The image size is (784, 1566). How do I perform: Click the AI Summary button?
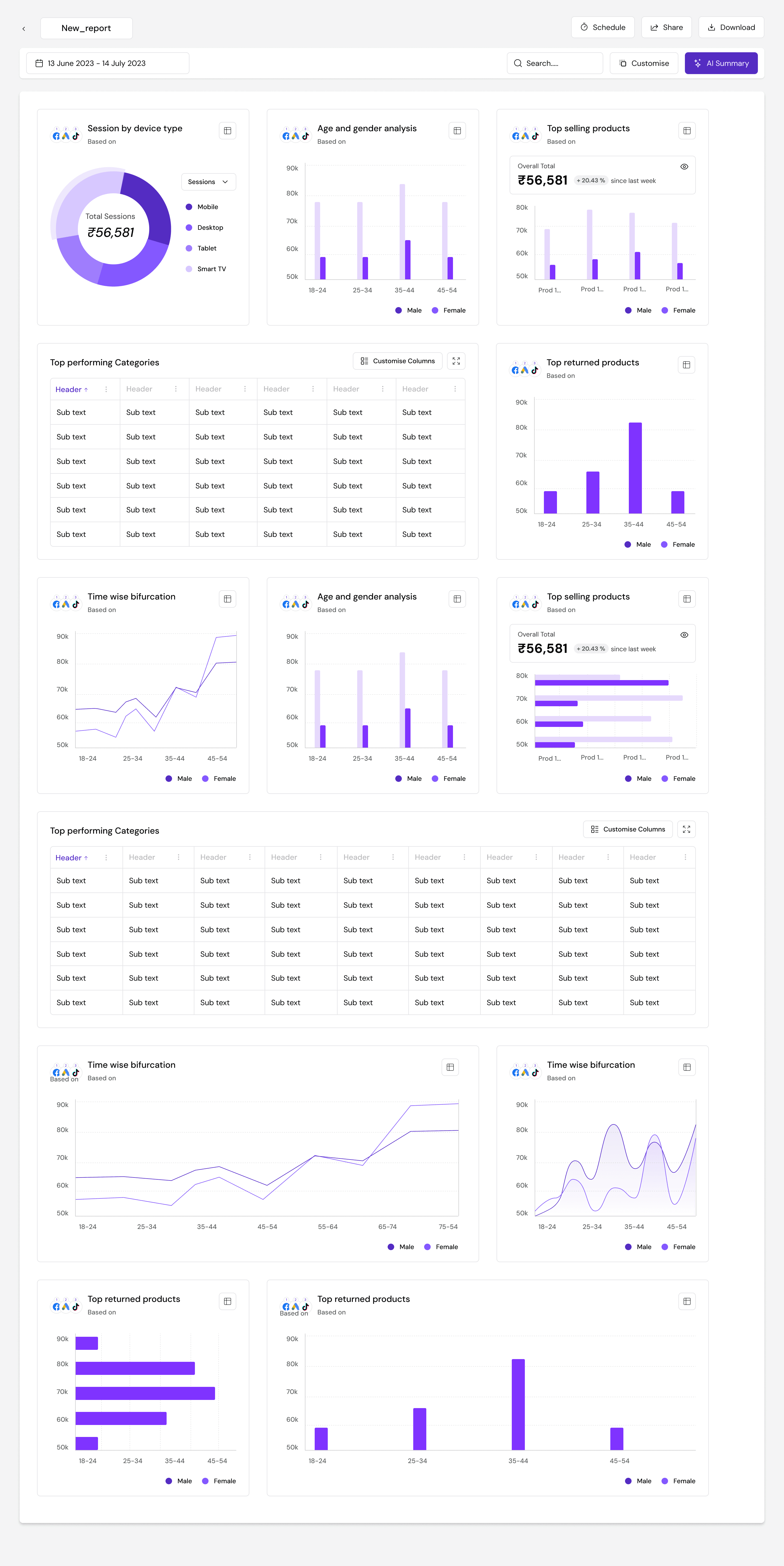tap(721, 63)
